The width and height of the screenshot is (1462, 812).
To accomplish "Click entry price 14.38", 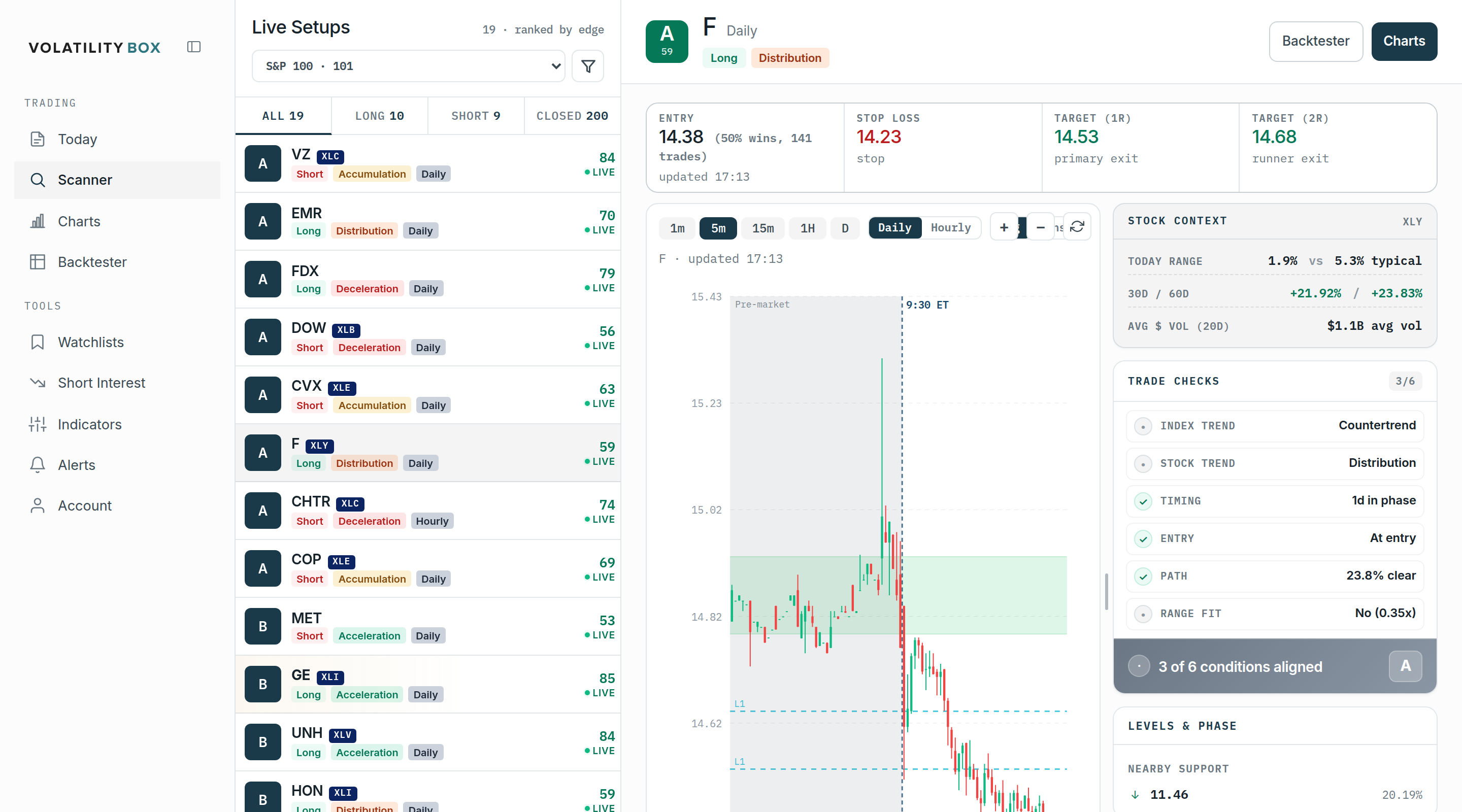I will click(680, 137).
